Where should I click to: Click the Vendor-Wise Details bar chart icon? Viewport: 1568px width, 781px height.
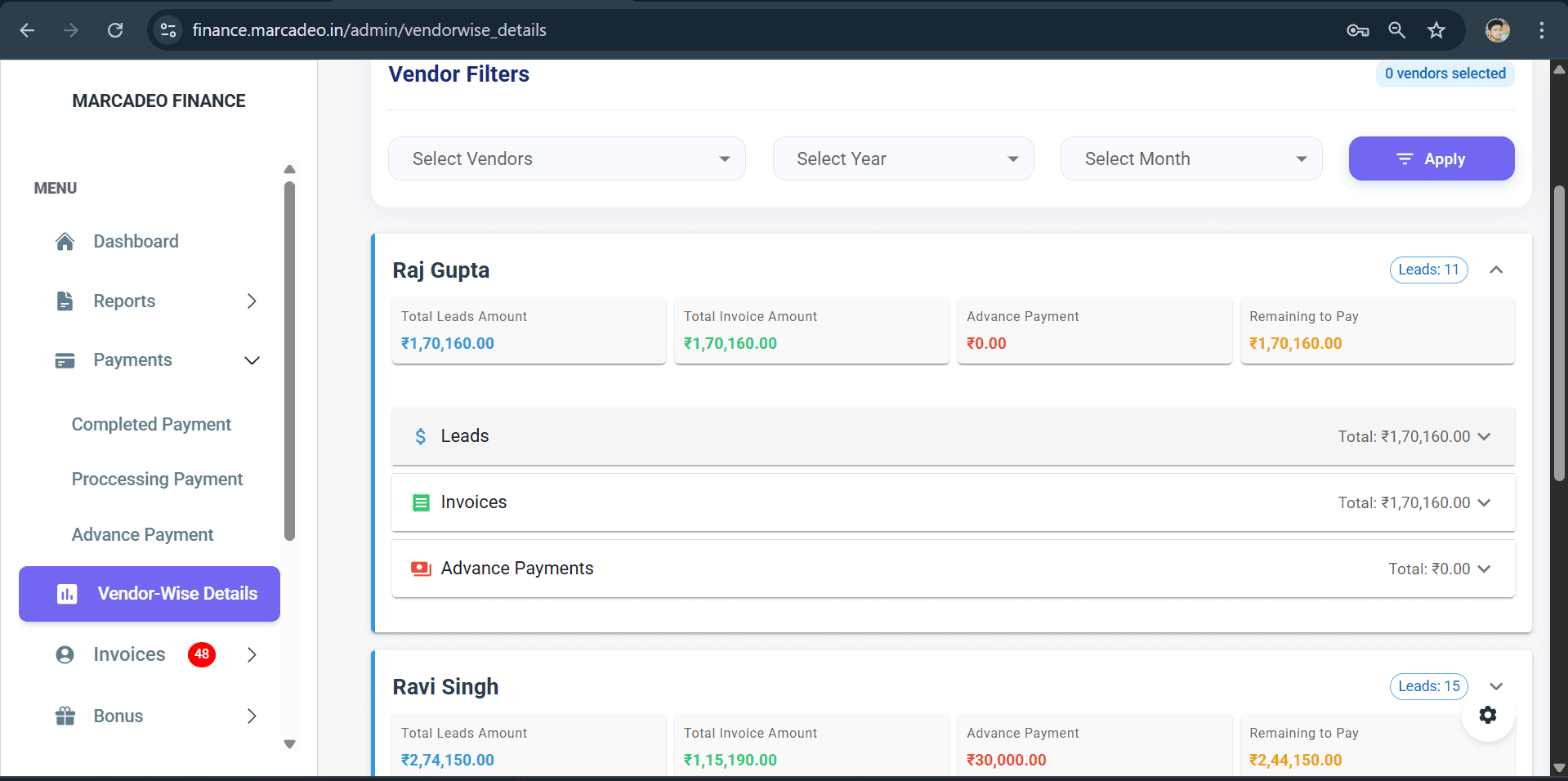66,594
